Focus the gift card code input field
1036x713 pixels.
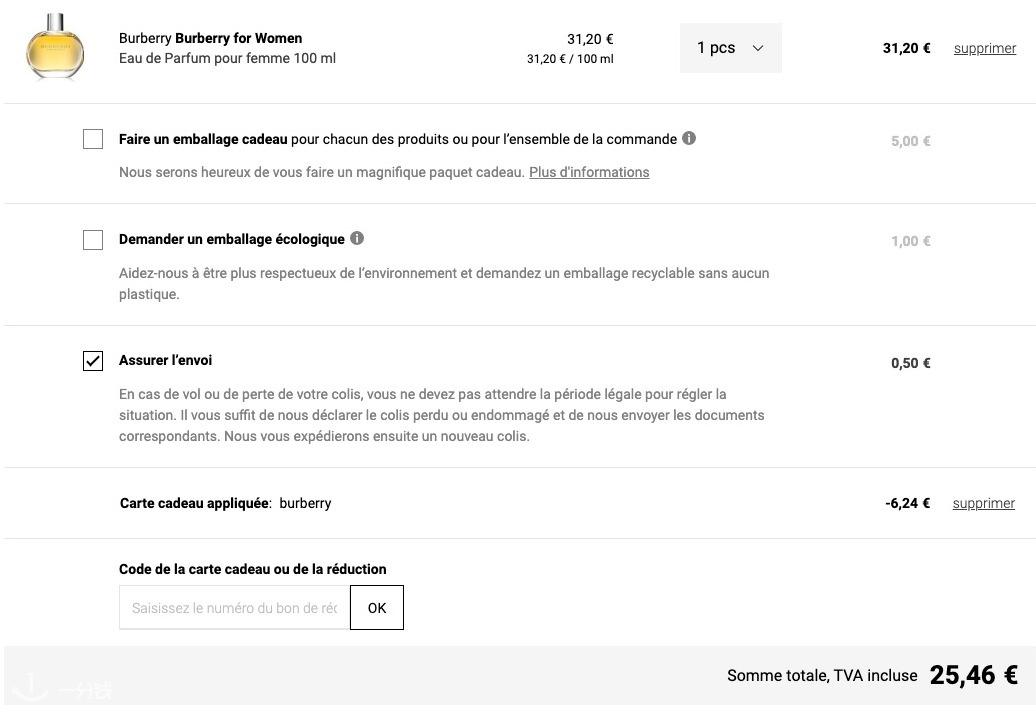(235, 608)
